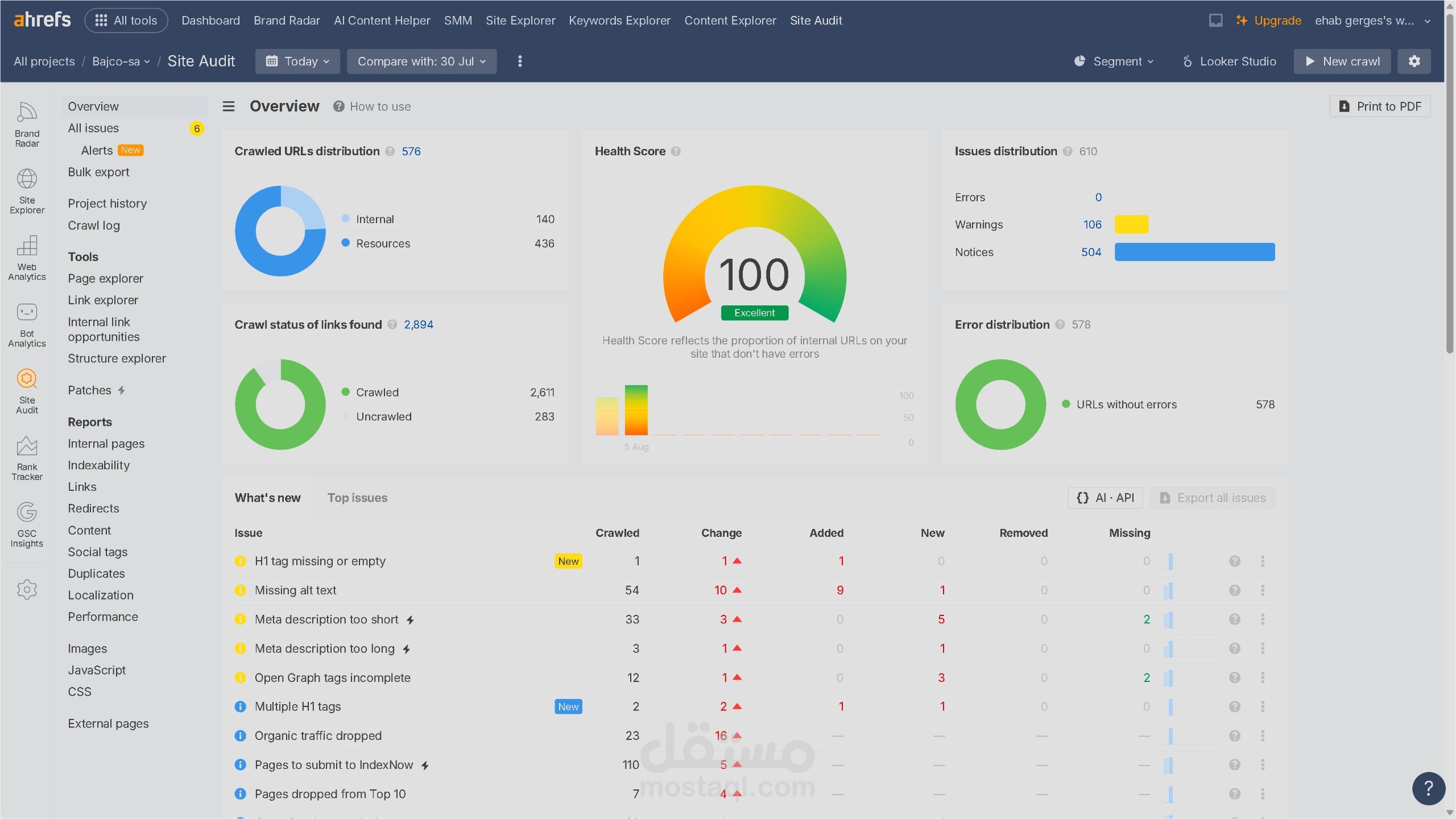Open help for Open Graph tags incomplete row

(1234, 678)
